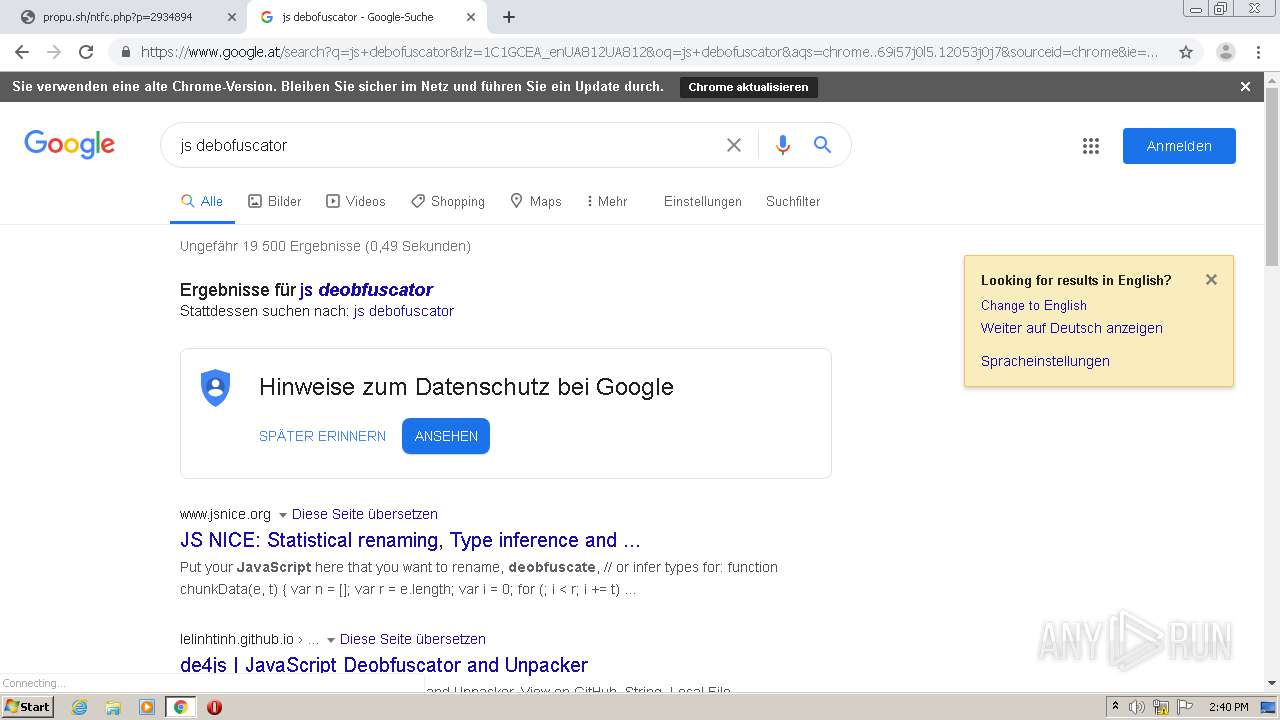This screenshot has width=1280, height=720.
Task: Close the propu.sh tab
Action: [x=232, y=17]
